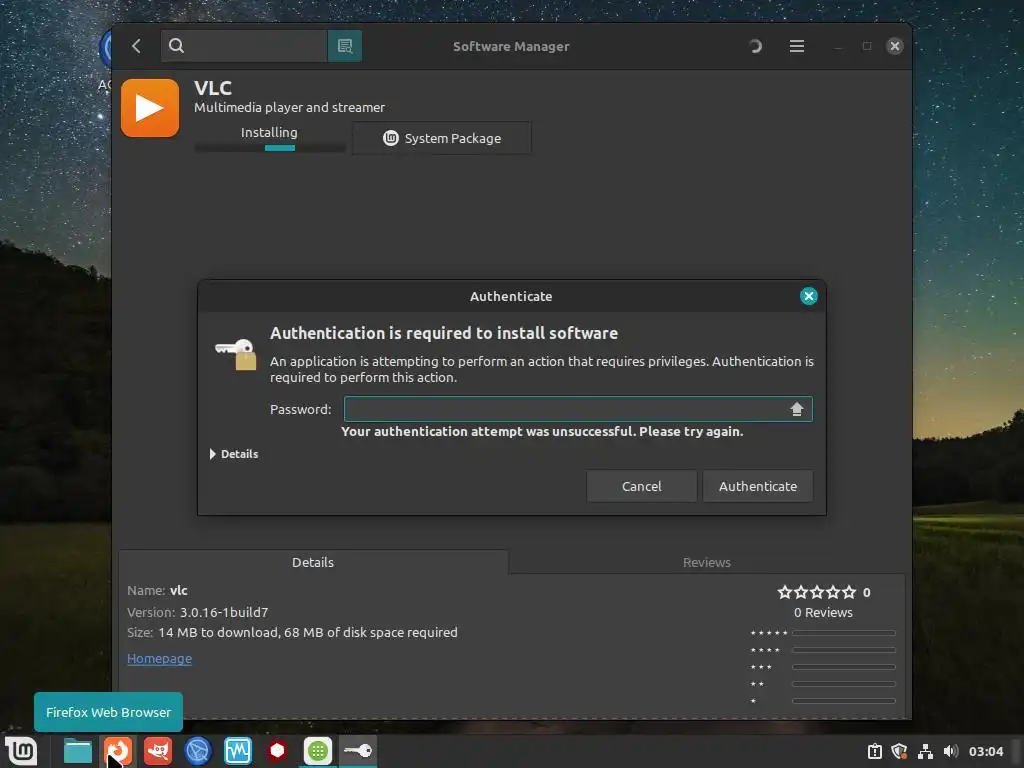Click the version text 3.0.16-1build7
This screenshot has width=1024, height=768.
[x=224, y=612]
